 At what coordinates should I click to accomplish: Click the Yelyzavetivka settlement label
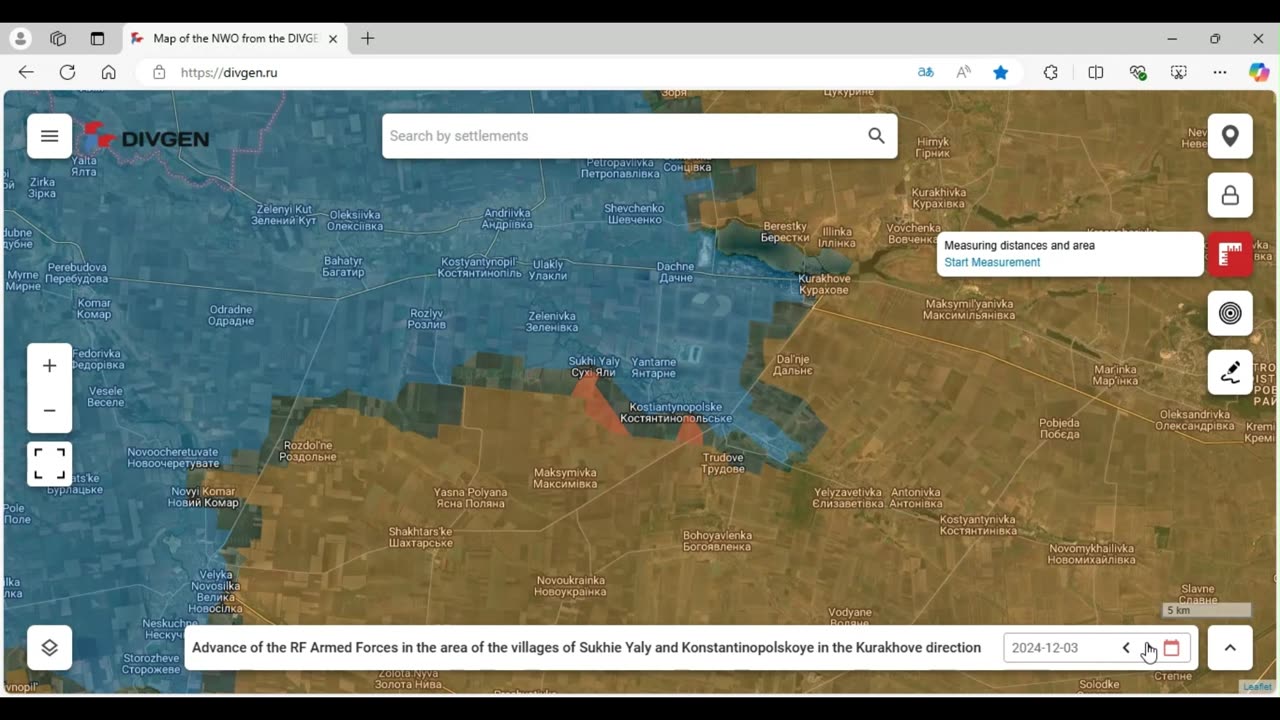pyautogui.click(x=848, y=498)
